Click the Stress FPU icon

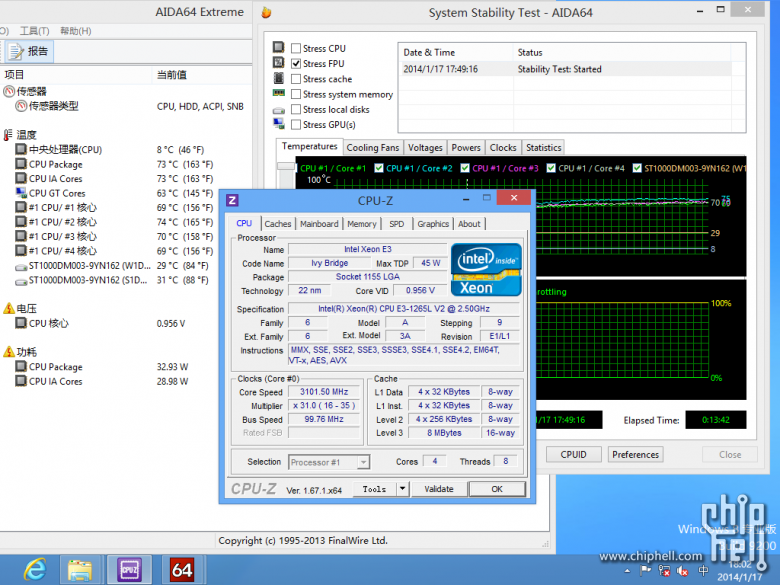click(279, 63)
